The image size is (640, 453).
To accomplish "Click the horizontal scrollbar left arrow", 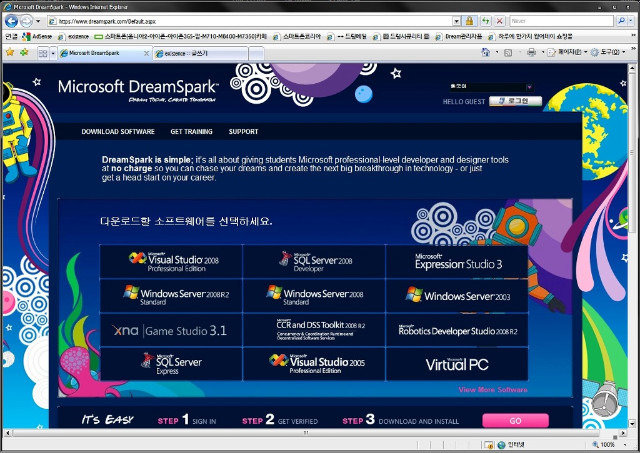I will pyautogui.click(x=7, y=433).
